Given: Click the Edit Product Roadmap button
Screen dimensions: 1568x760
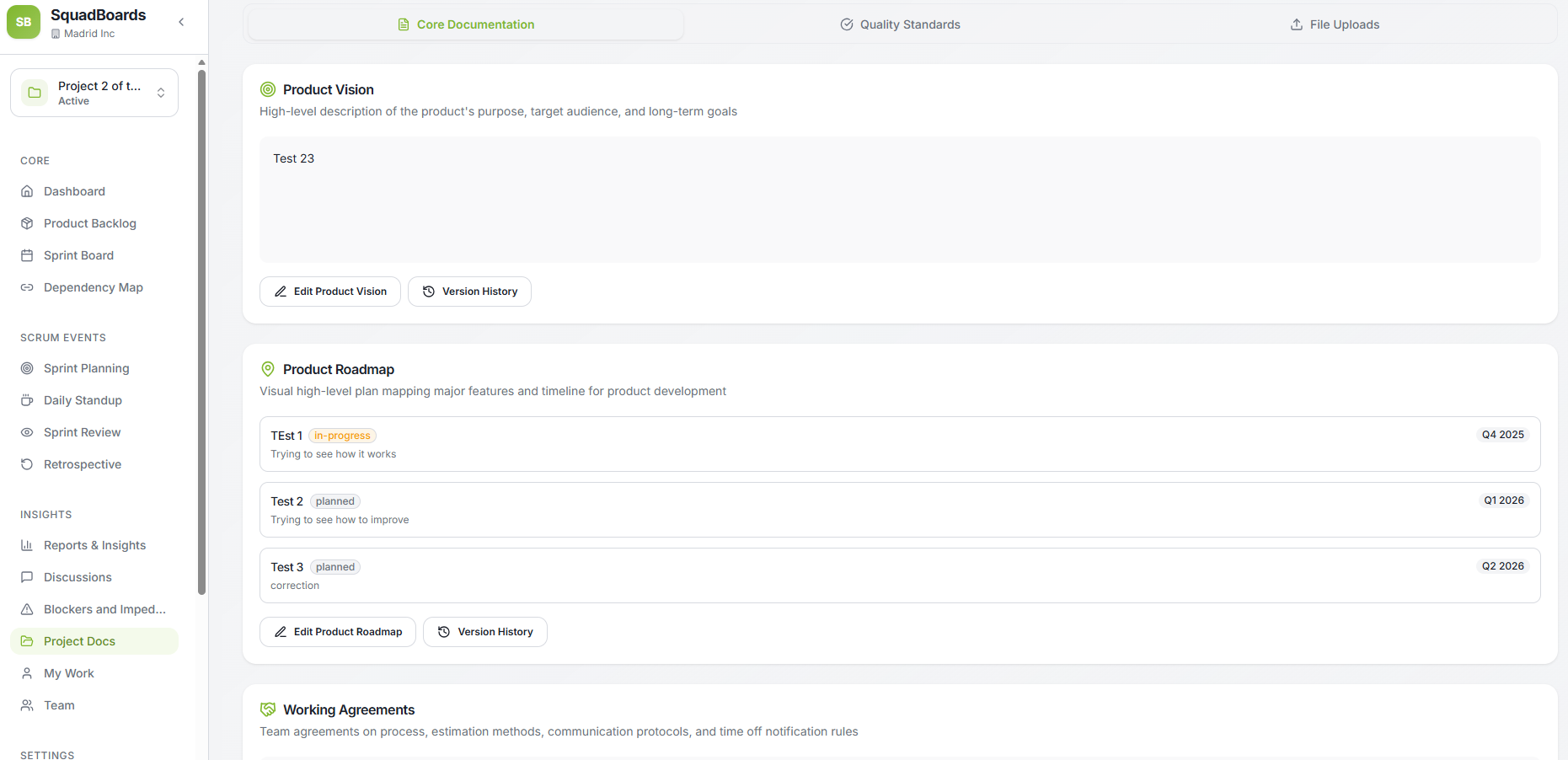Looking at the screenshot, I should [338, 632].
